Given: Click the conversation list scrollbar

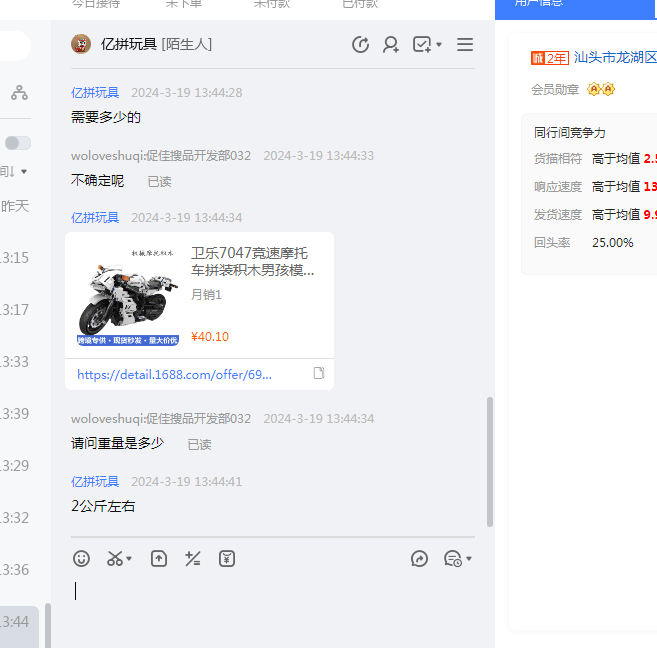Looking at the screenshot, I should 48,625.
